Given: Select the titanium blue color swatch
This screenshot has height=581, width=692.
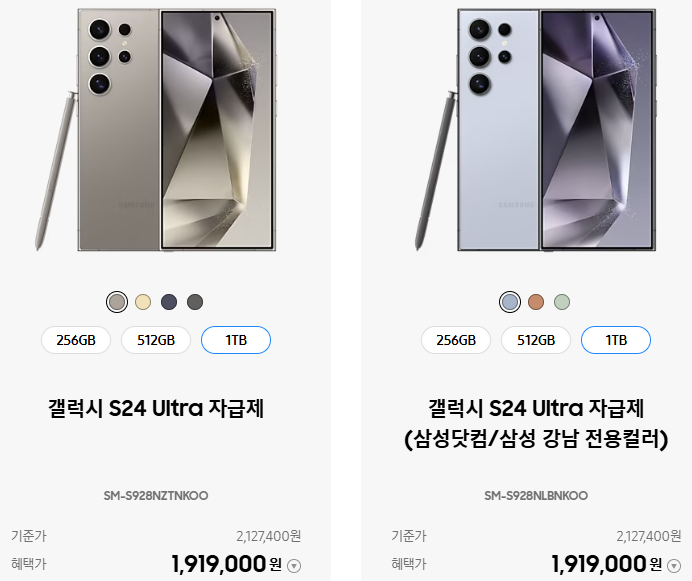Looking at the screenshot, I should [x=510, y=302].
